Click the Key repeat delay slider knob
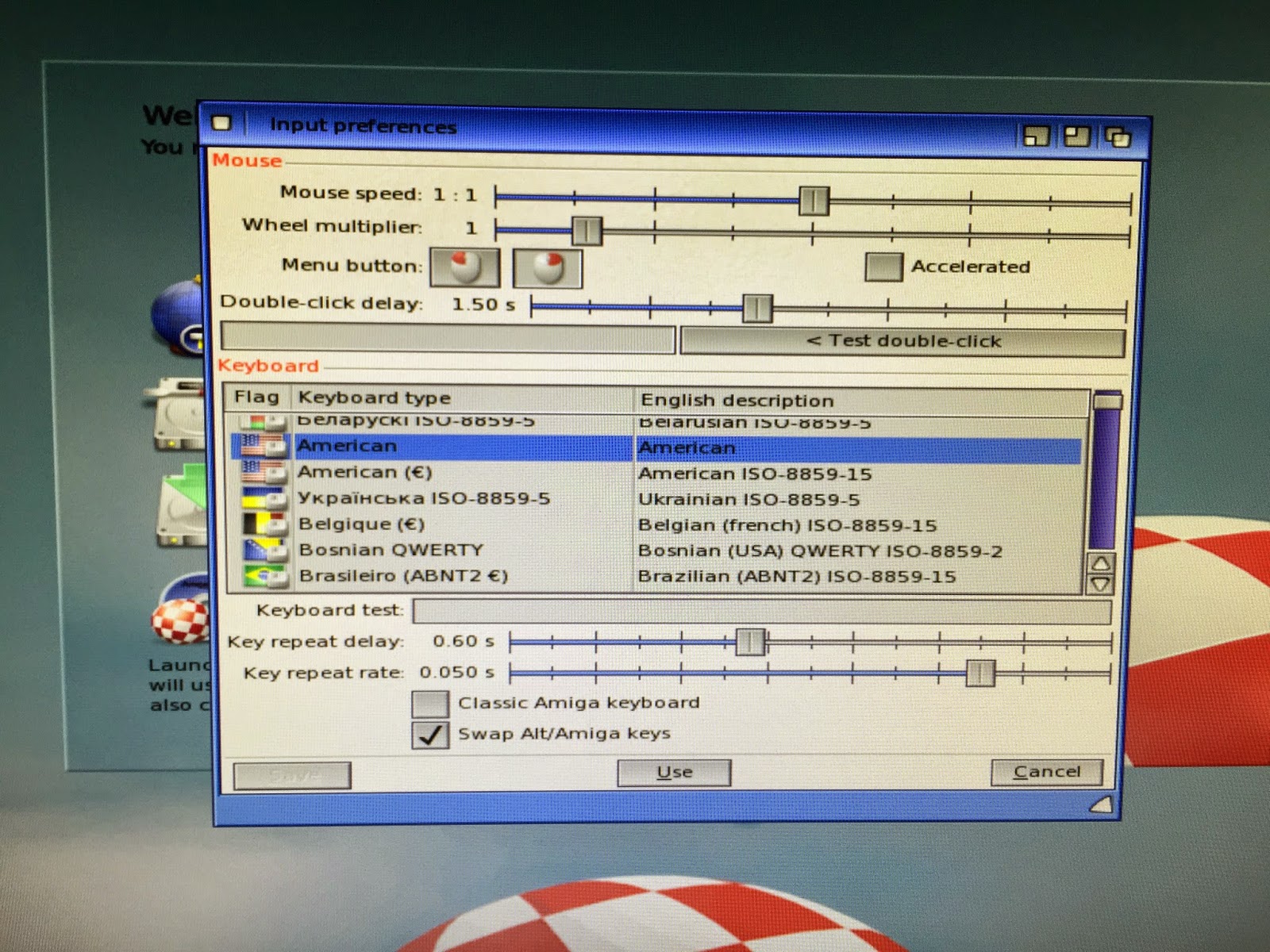Image resolution: width=1270 pixels, height=952 pixels. coord(750,642)
